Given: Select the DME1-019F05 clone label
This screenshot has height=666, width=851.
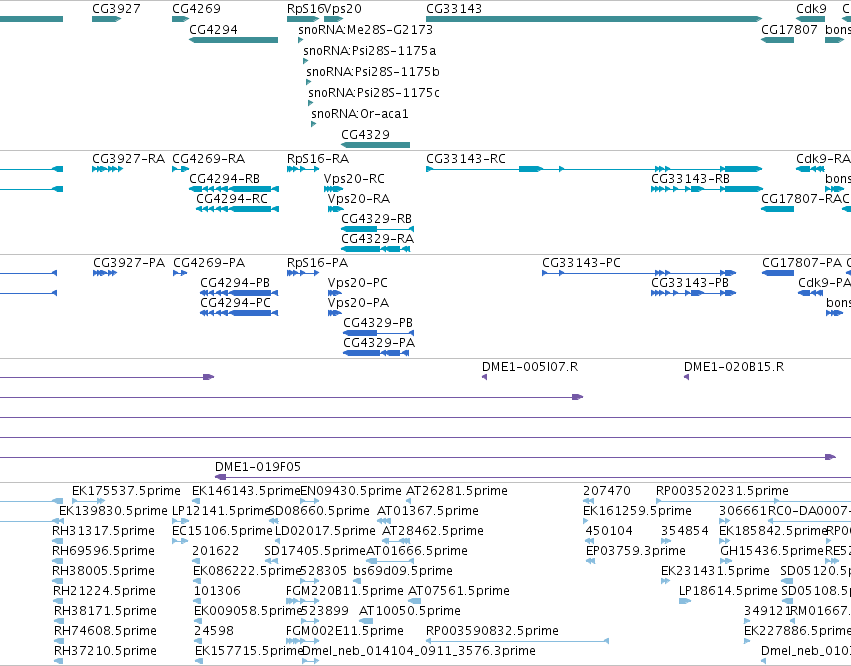Looking at the screenshot, I should [258, 467].
